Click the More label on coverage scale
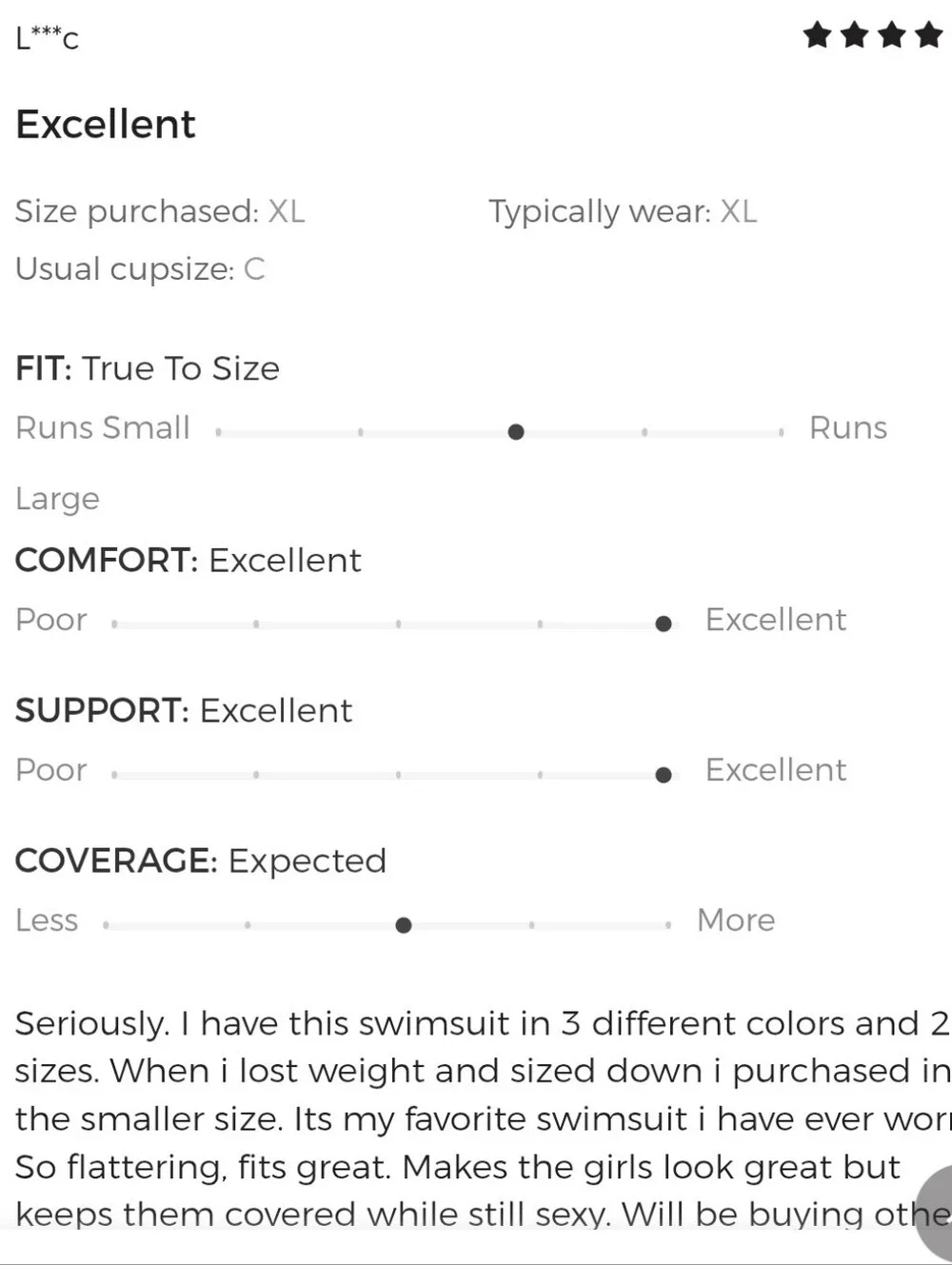 (x=736, y=920)
